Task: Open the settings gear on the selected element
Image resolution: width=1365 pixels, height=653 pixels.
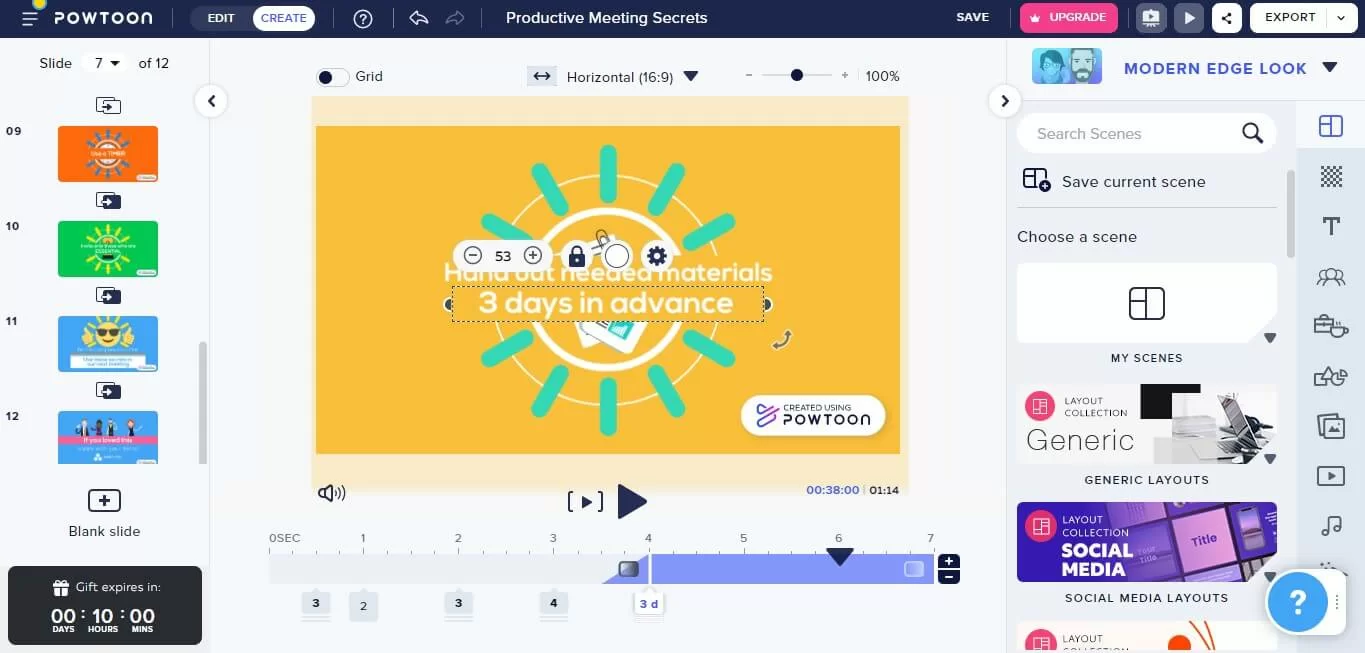Action: click(x=657, y=255)
